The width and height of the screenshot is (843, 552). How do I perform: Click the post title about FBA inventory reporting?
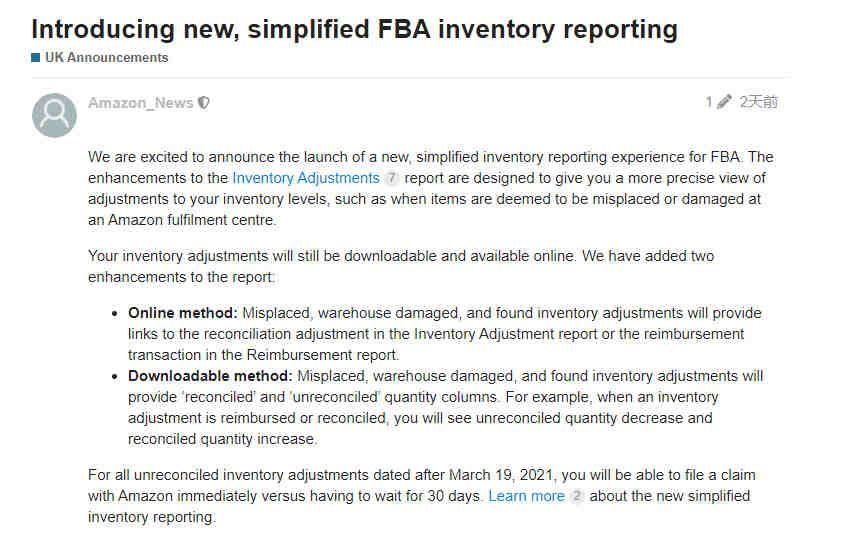click(354, 28)
